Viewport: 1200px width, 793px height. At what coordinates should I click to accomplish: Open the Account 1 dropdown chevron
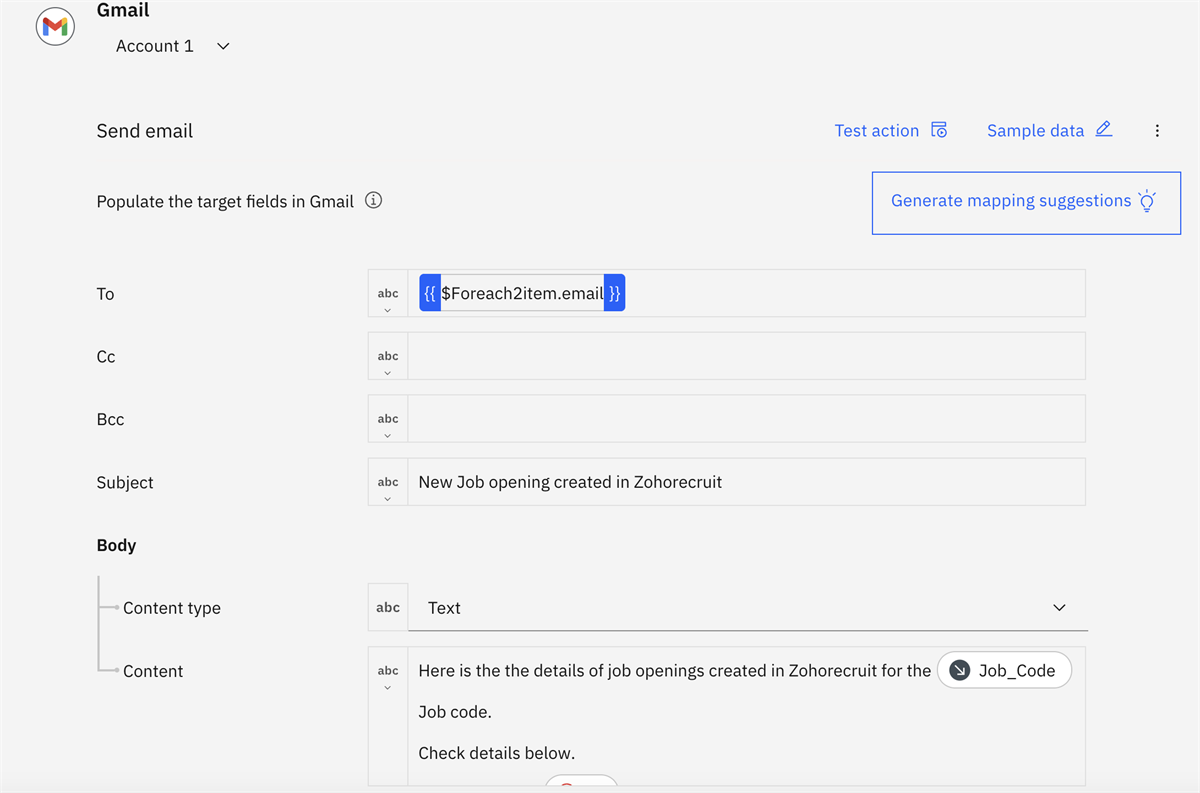[223, 46]
